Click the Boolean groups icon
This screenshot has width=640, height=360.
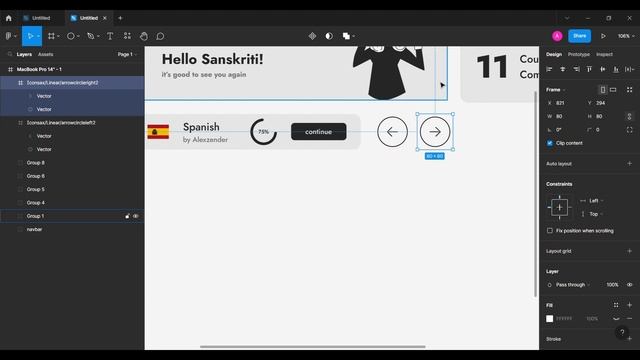(x=346, y=36)
